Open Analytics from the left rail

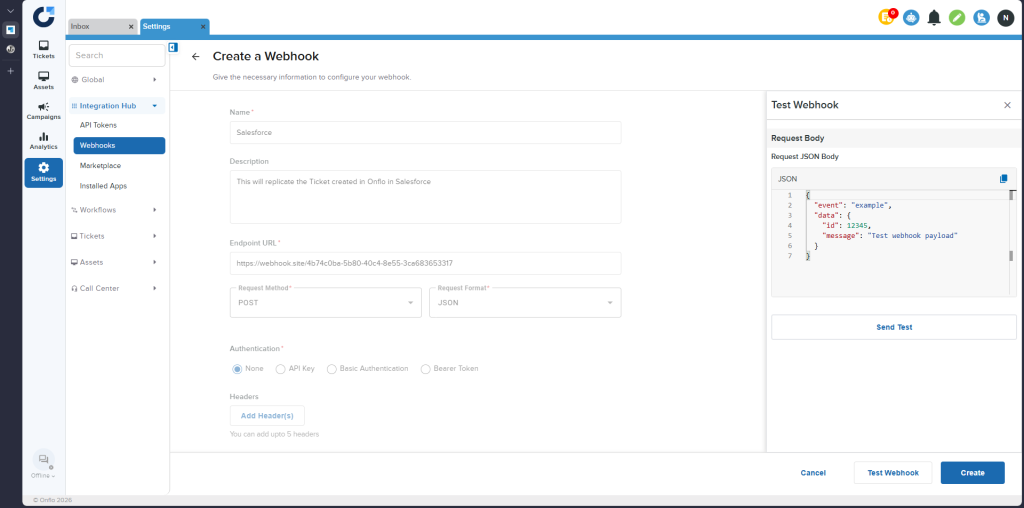click(x=44, y=141)
